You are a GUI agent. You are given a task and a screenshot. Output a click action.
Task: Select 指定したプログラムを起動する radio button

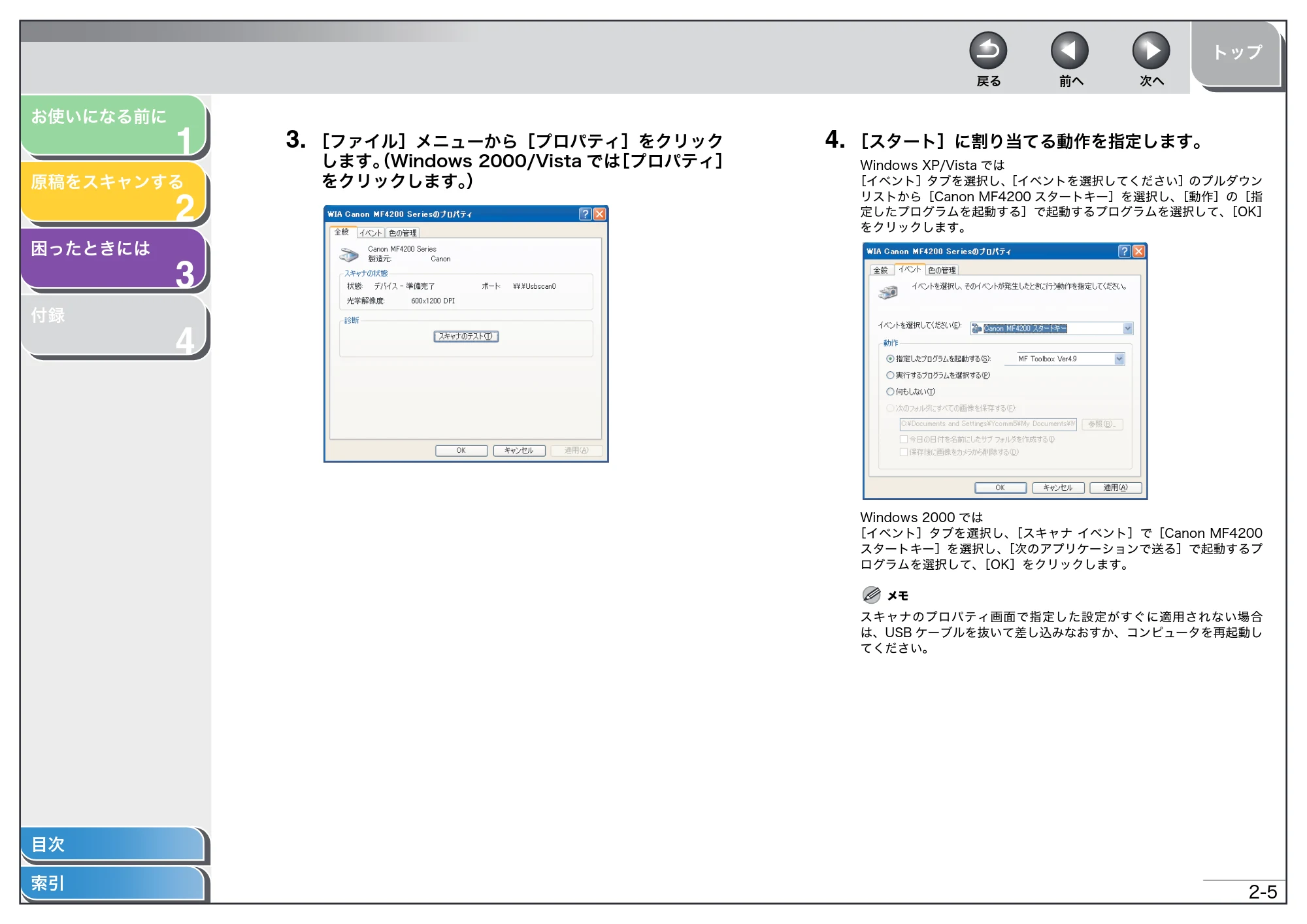pos(890,359)
